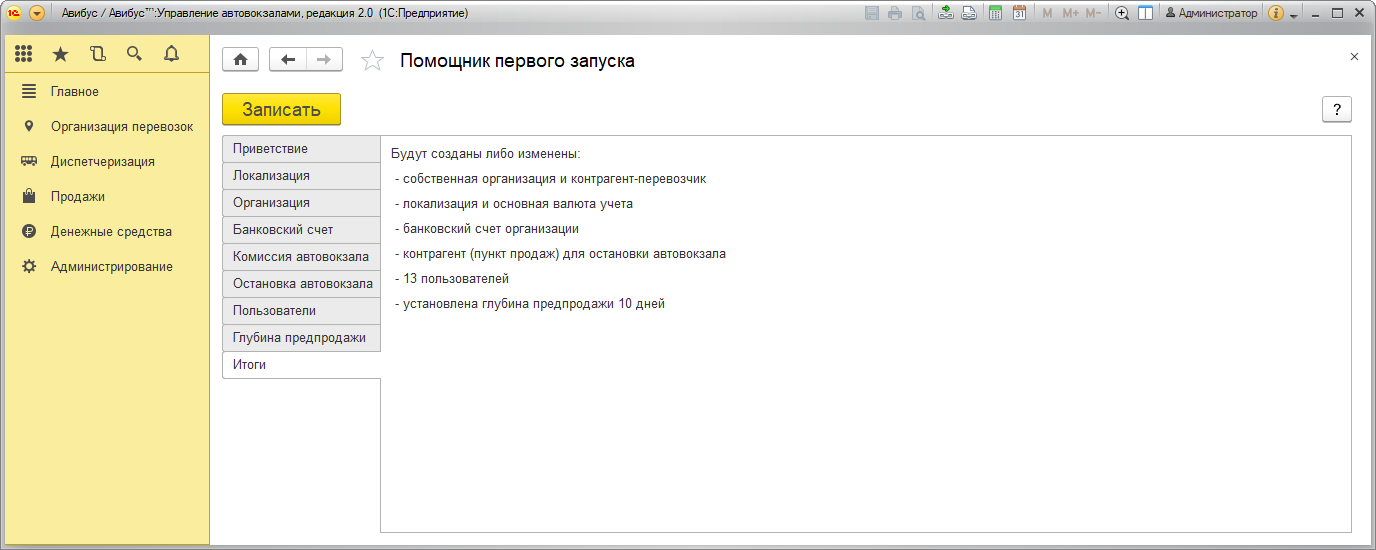Open the Глубина предпродажи tab
The image size is (1376, 550).
(301, 338)
